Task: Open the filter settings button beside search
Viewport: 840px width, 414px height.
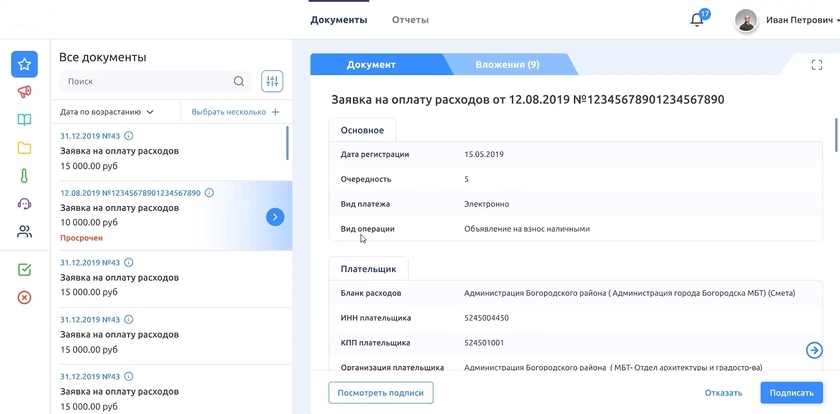Action: click(272, 81)
